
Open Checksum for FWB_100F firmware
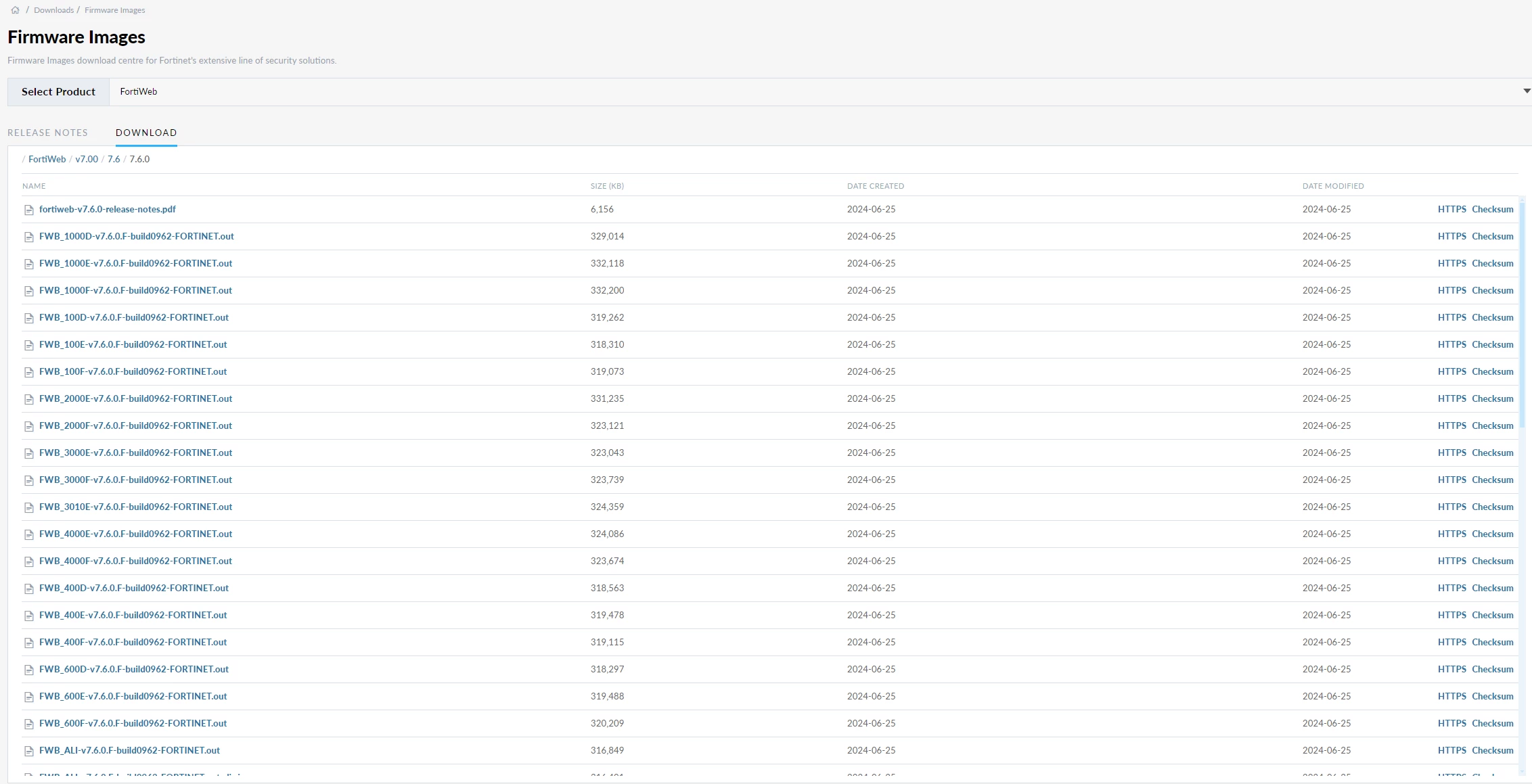[x=1493, y=371]
